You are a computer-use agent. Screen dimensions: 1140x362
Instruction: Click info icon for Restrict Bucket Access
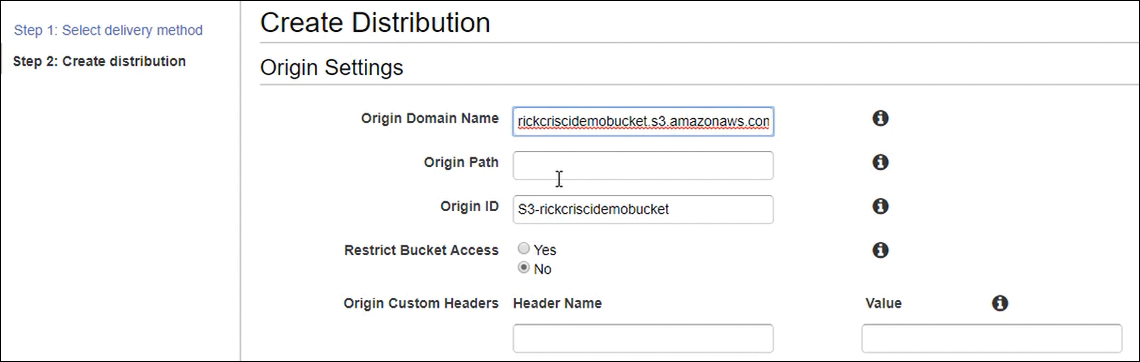[x=880, y=250]
